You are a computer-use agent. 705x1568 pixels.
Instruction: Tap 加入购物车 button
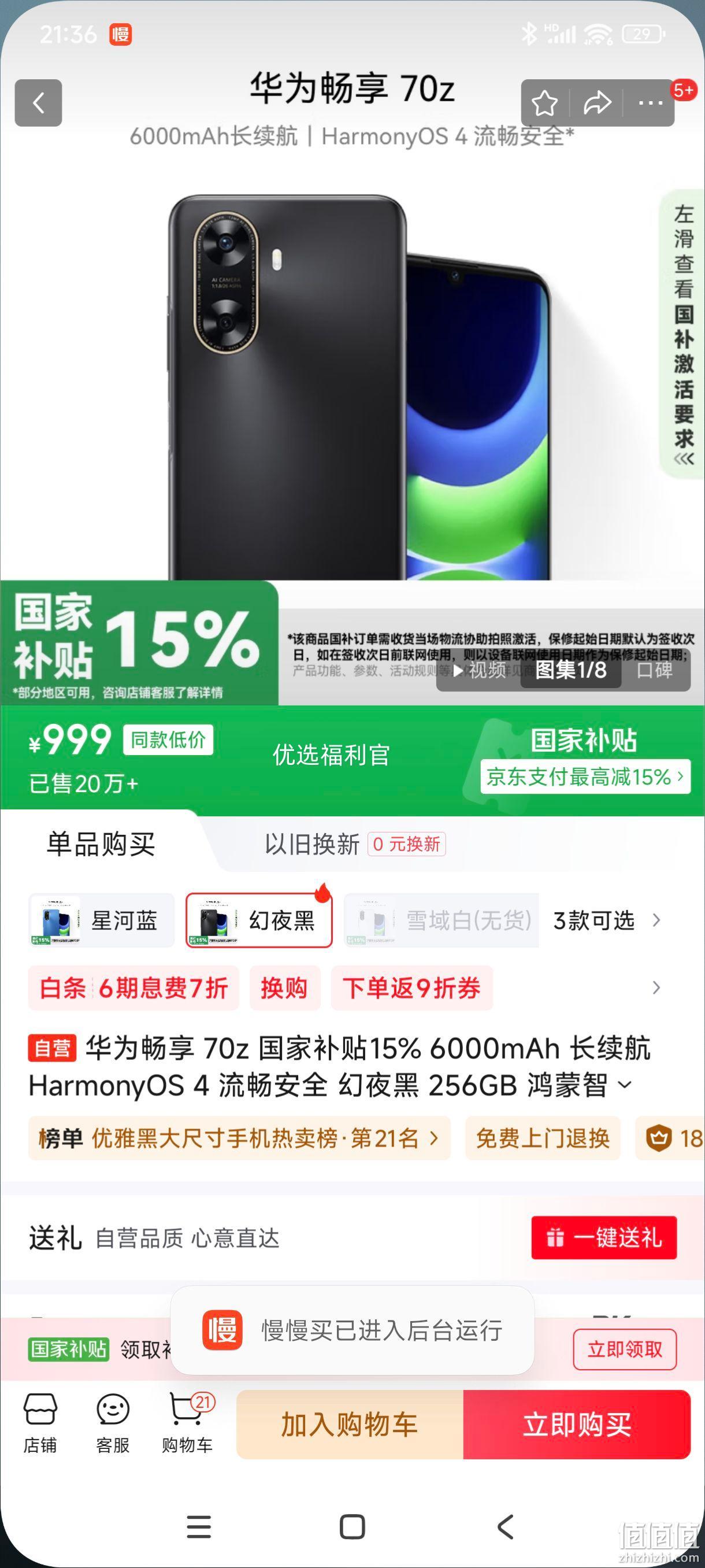click(350, 1425)
